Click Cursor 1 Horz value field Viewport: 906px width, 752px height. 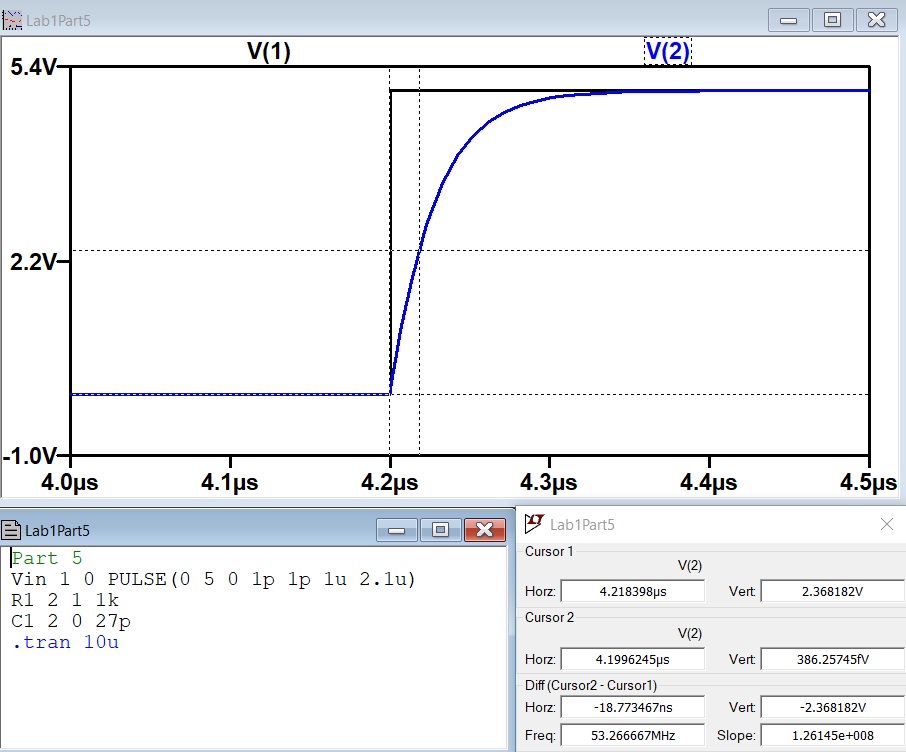point(632,592)
